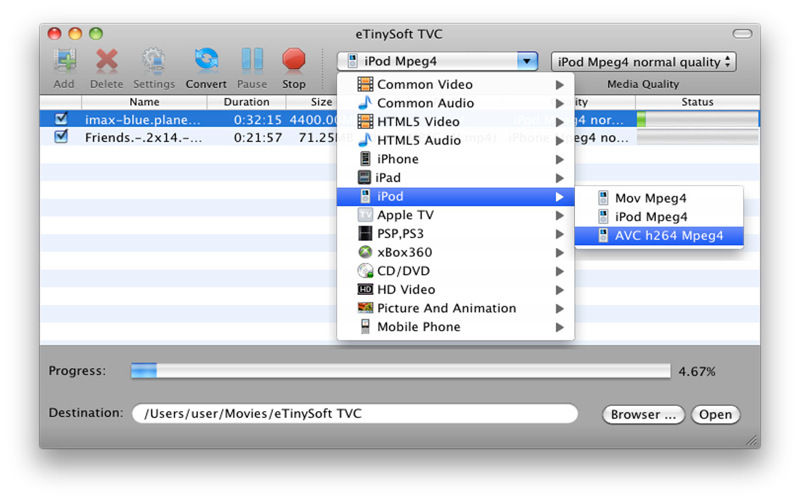Start conversion with the Convert icon
Viewport: 800px width, 500px height.
(x=206, y=62)
